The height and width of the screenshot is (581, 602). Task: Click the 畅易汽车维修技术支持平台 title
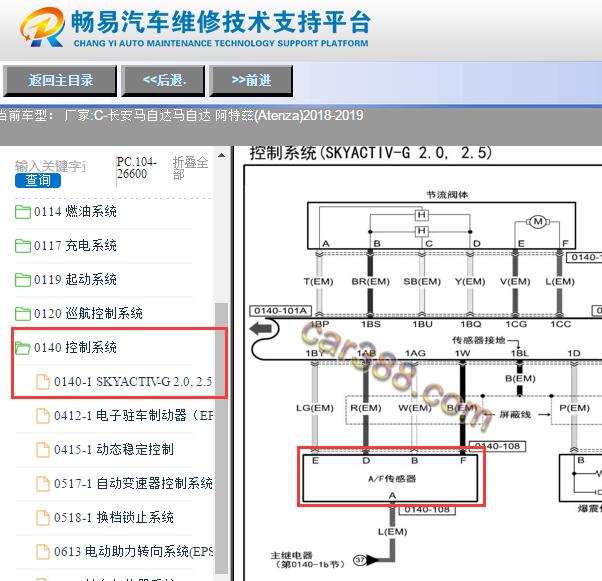(x=221, y=22)
